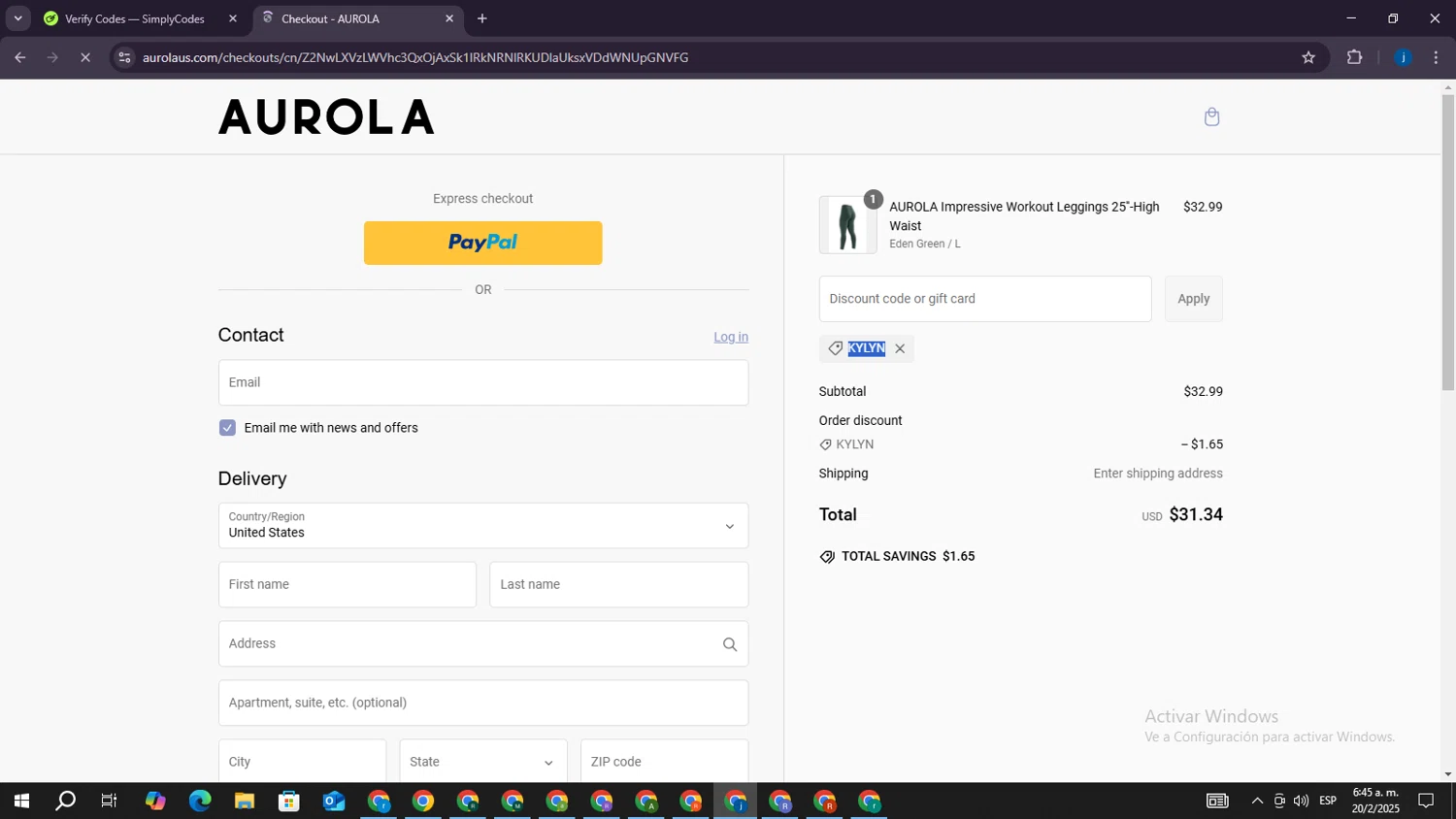1456x819 pixels.
Task: Open the Windows Start menu
Action: [21, 801]
